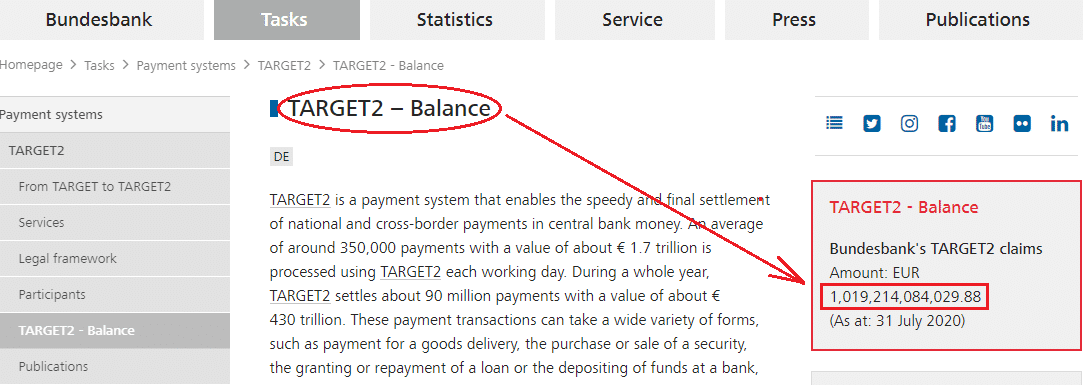Open From TARGET to TARGET2 sidebar item

click(115, 187)
